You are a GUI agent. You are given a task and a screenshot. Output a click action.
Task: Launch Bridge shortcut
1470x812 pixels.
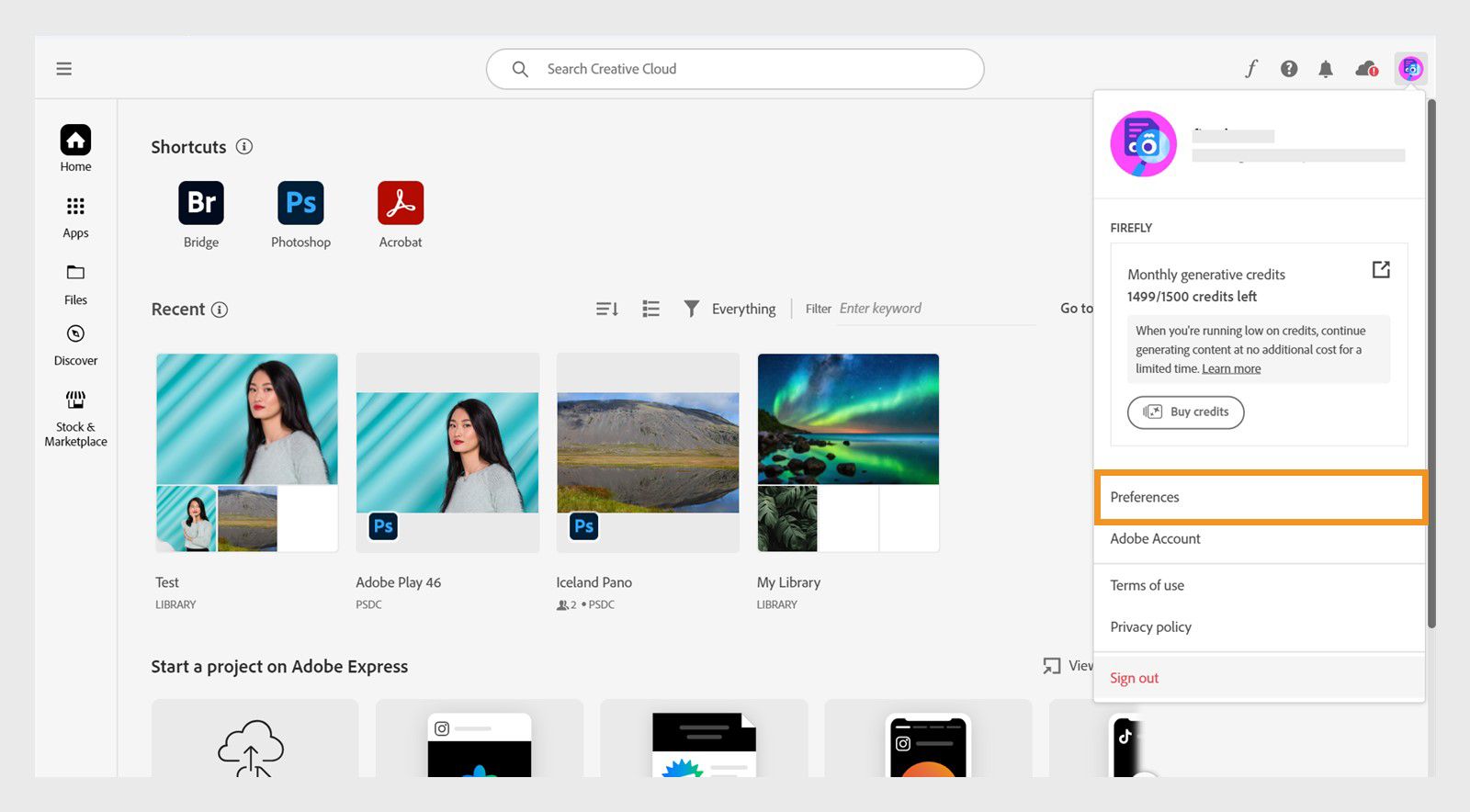click(x=201, y=215)
